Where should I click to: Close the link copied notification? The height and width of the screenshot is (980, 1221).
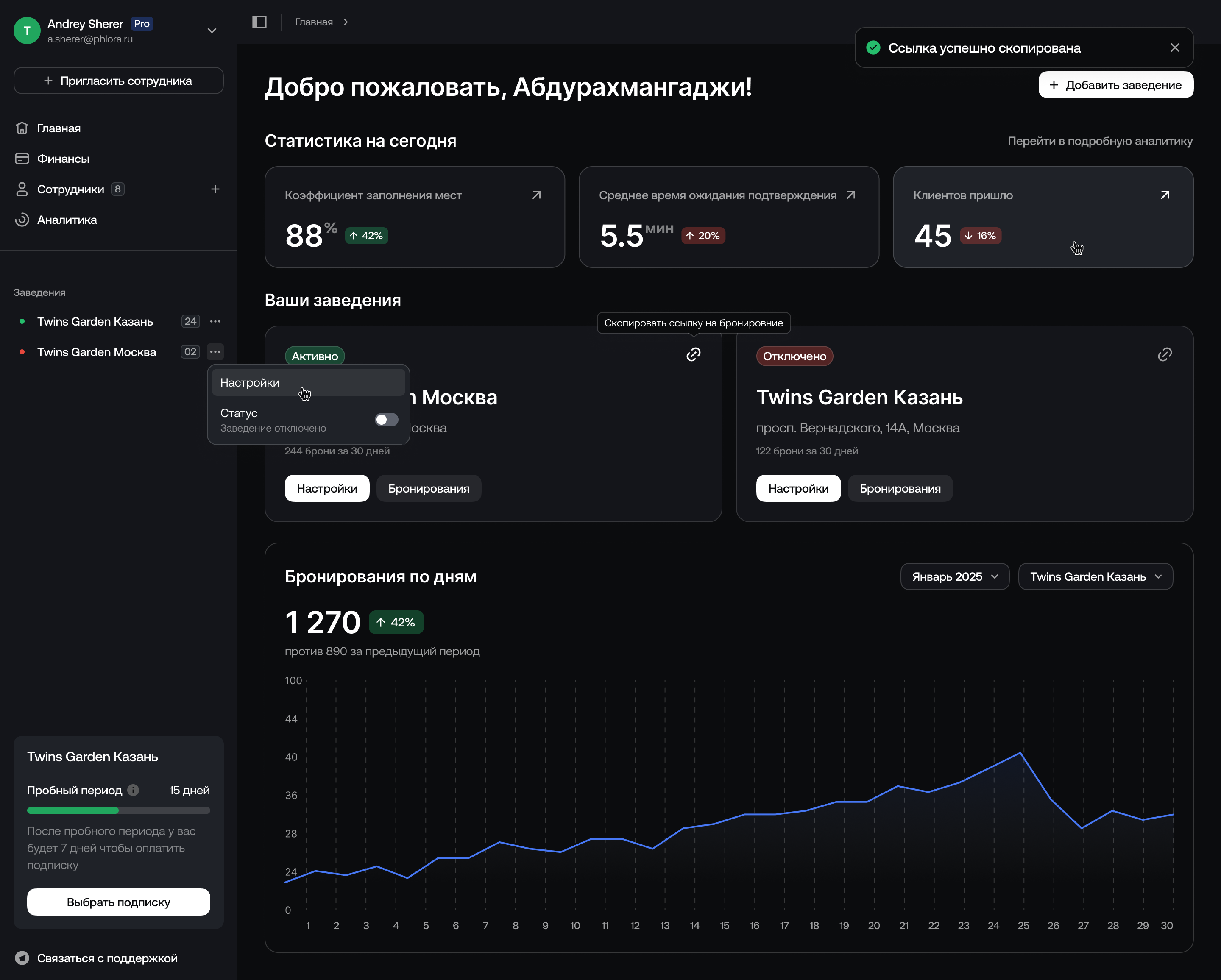[1174, 47]
